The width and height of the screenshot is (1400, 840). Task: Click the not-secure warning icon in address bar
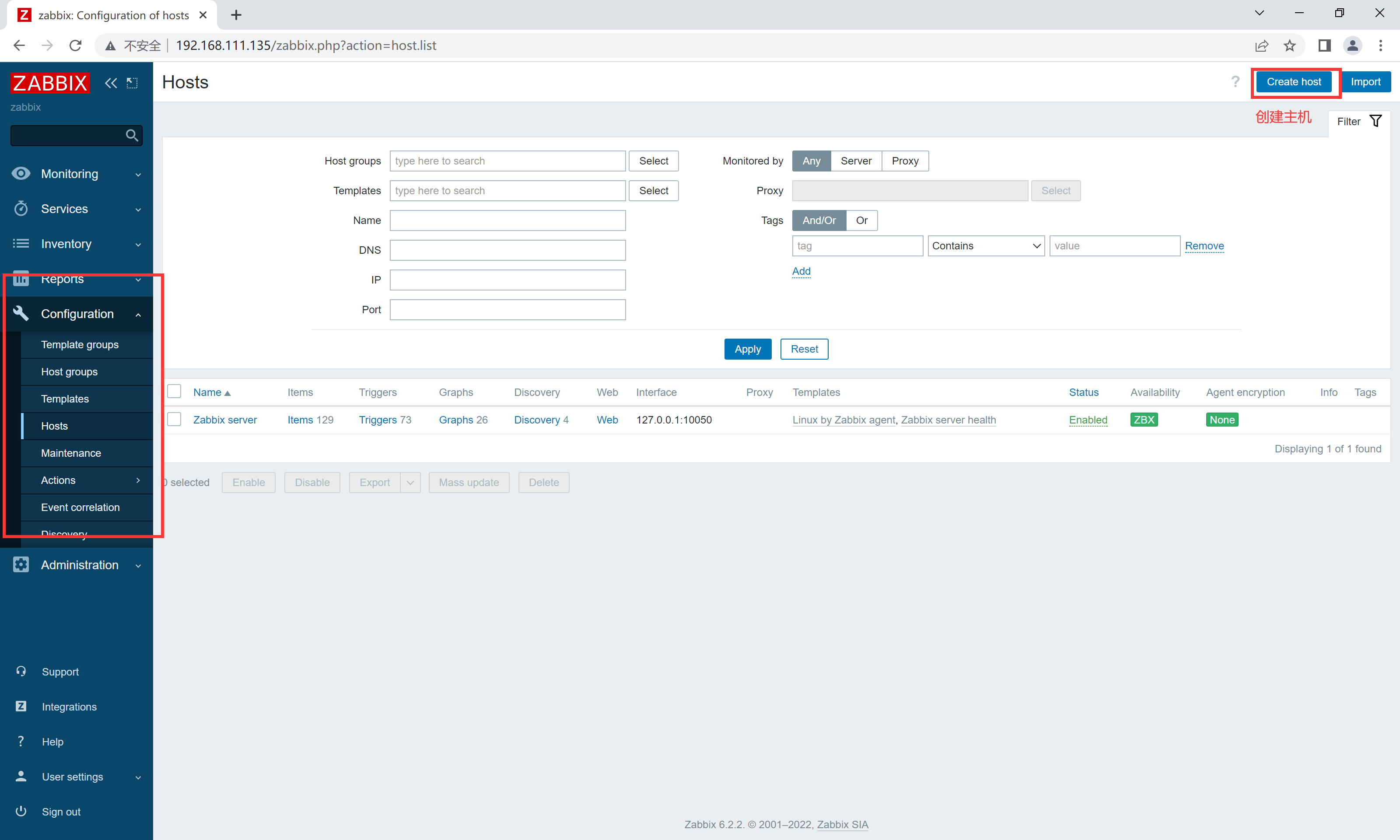pos(110,45)
